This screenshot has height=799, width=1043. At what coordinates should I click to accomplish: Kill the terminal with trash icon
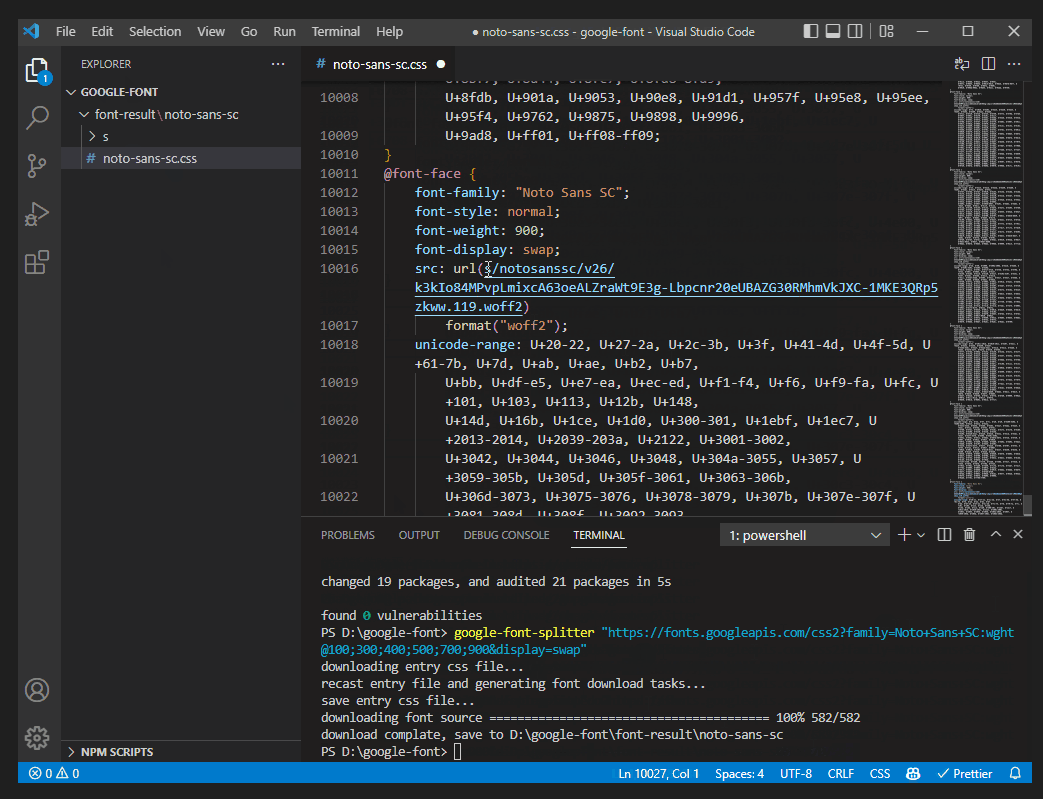(970, 535)
